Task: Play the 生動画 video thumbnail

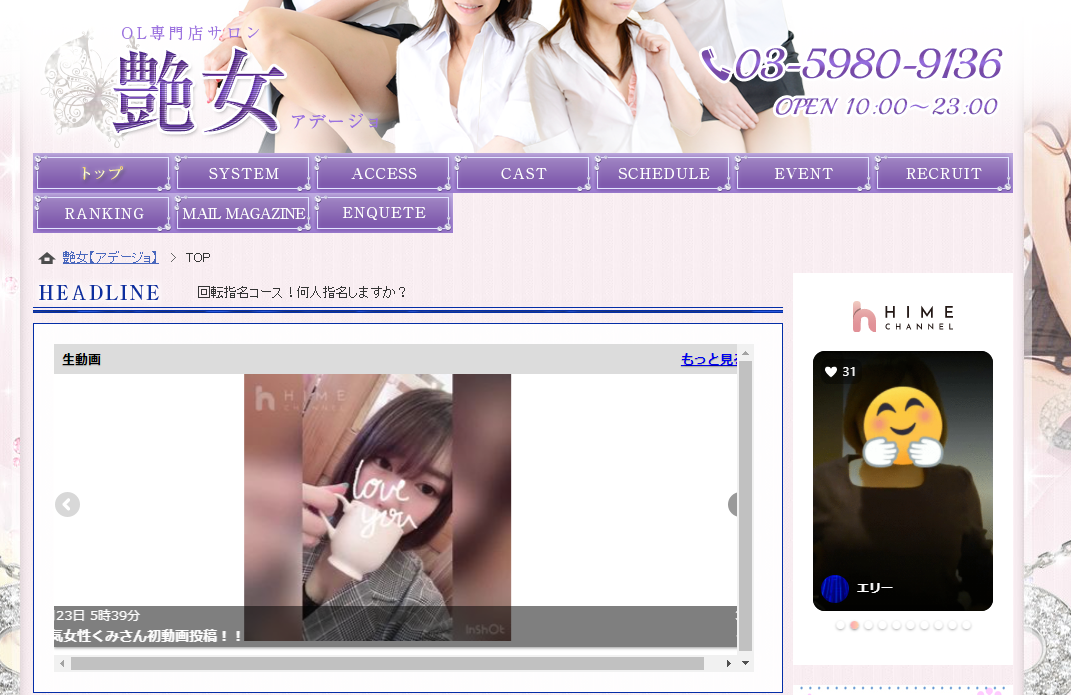Action: click(x=377, y=507)
